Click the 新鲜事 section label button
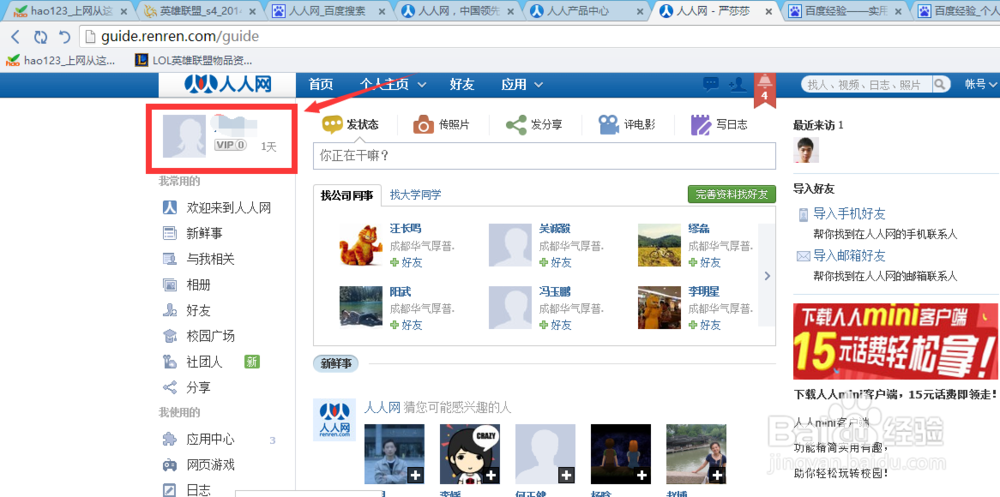Viewport: 1000px width, 497px height. point(336,364)
